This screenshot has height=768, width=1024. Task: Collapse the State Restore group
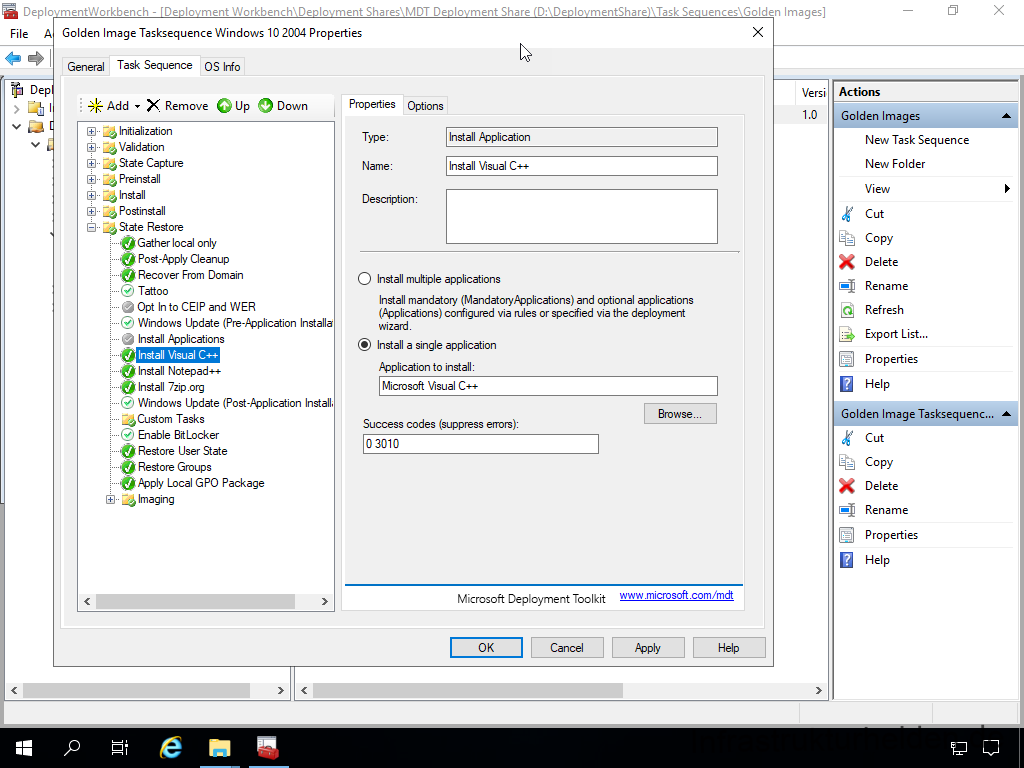[92, 227]
